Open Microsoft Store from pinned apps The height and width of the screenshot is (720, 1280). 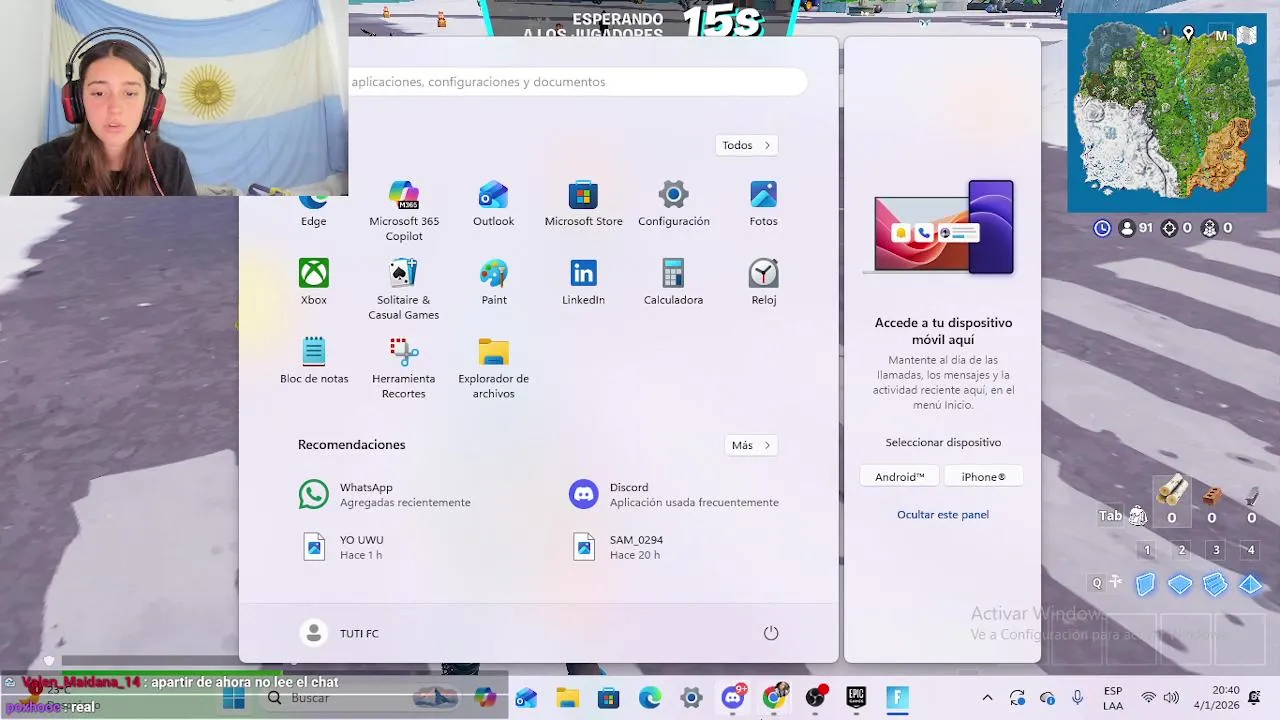(x=583, y=204)
